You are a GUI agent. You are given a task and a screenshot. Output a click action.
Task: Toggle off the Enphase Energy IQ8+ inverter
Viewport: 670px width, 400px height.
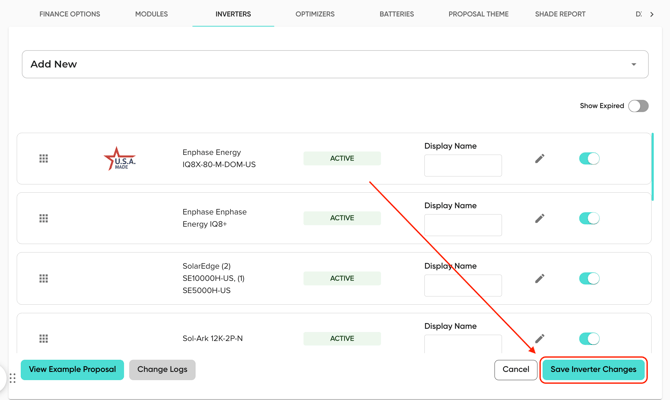pos(589,218)
